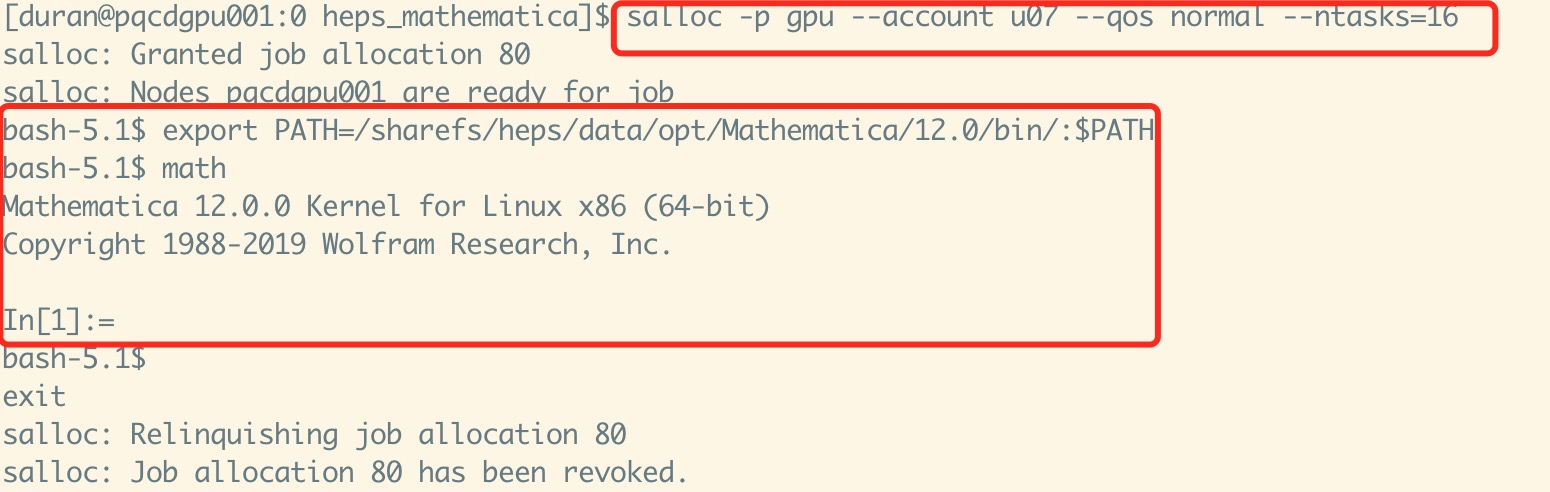Viewport: 1550px width, 492px height.
Task: Click the Mathematica 12.0.0 Kernel banner line
Action: click(387, 207)
